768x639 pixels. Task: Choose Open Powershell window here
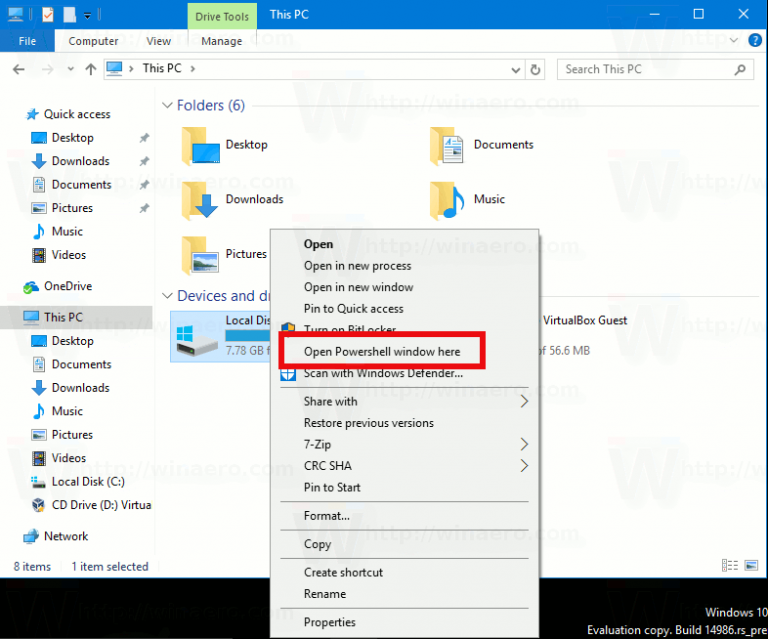[x=382, y=352]
